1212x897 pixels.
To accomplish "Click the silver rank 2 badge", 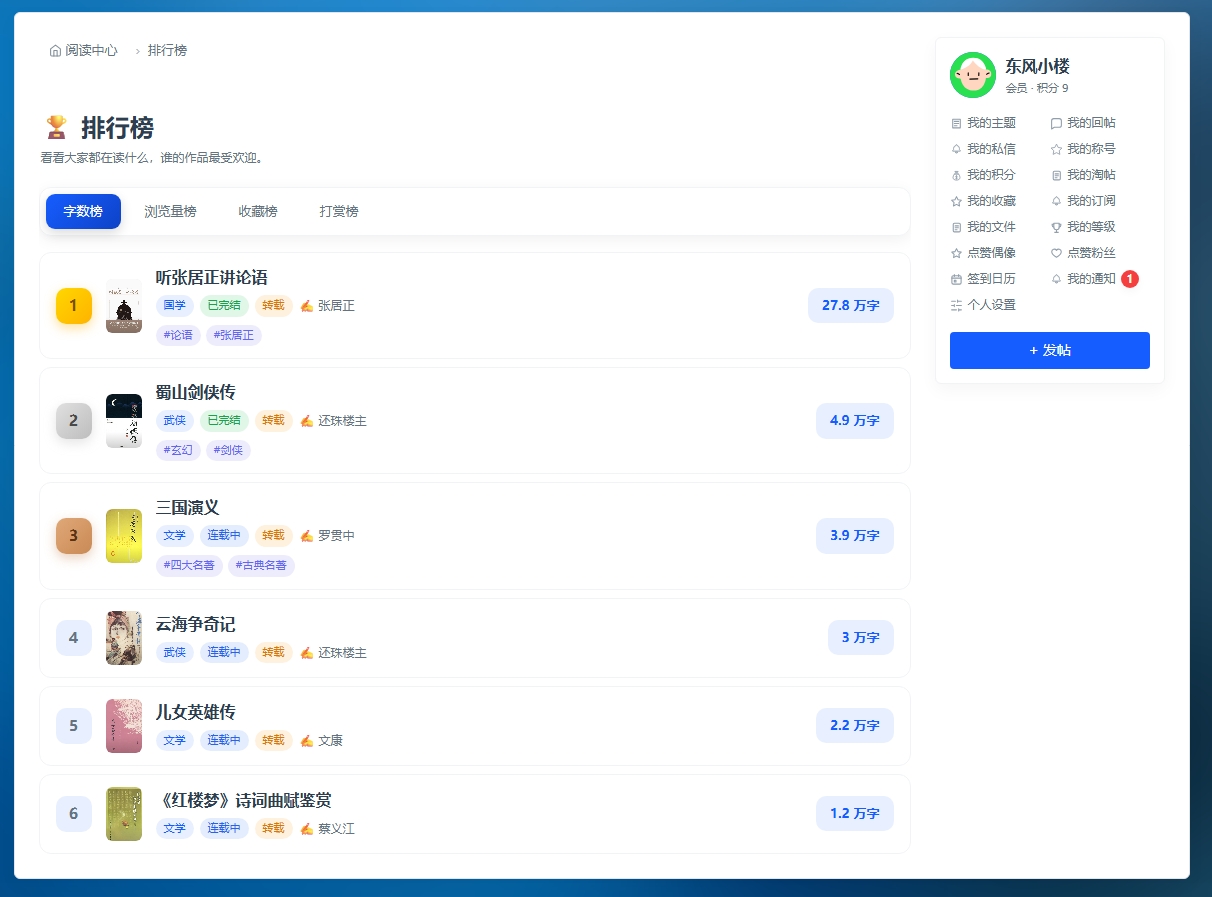I will [x=74, y=421].
